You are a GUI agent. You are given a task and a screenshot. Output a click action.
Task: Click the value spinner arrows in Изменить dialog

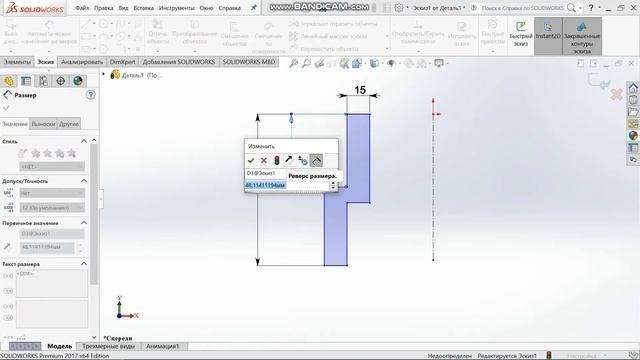[333, 186]
